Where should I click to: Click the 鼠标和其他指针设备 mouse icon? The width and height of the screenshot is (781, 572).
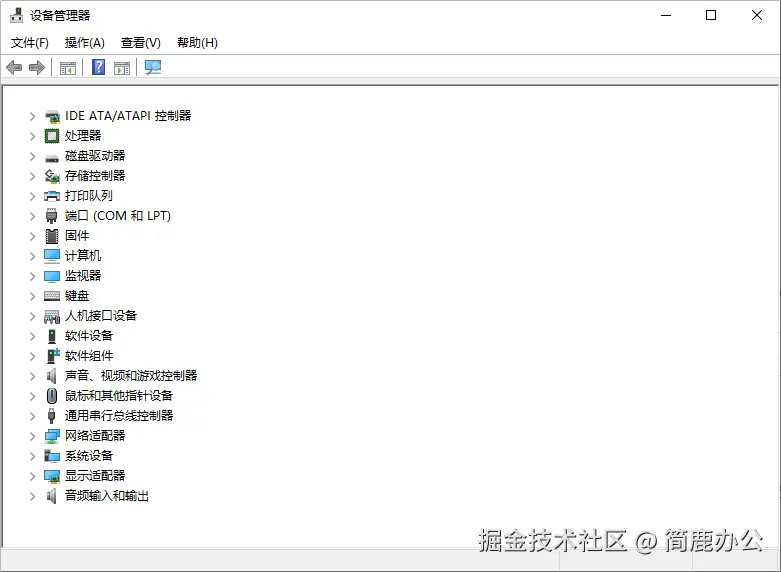52,396
